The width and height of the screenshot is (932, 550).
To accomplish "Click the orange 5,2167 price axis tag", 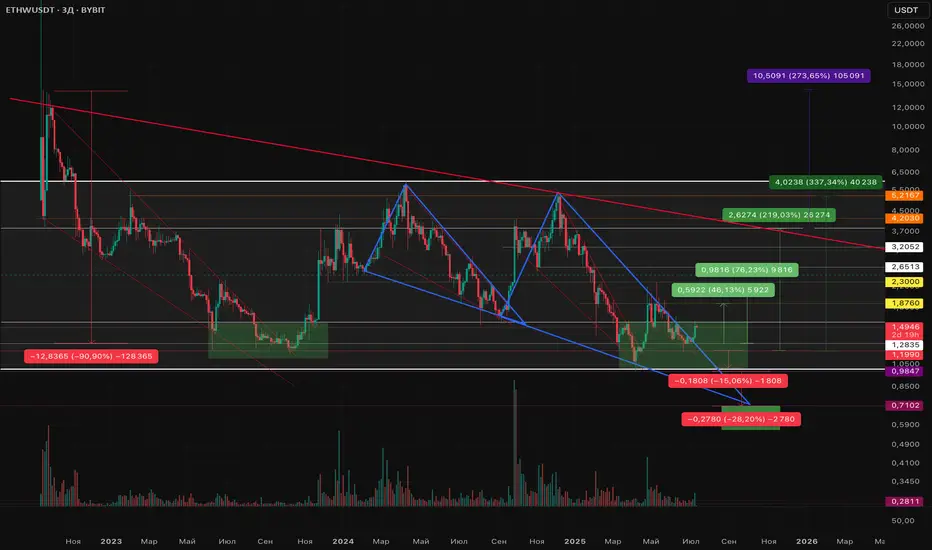I will point(904,196).
